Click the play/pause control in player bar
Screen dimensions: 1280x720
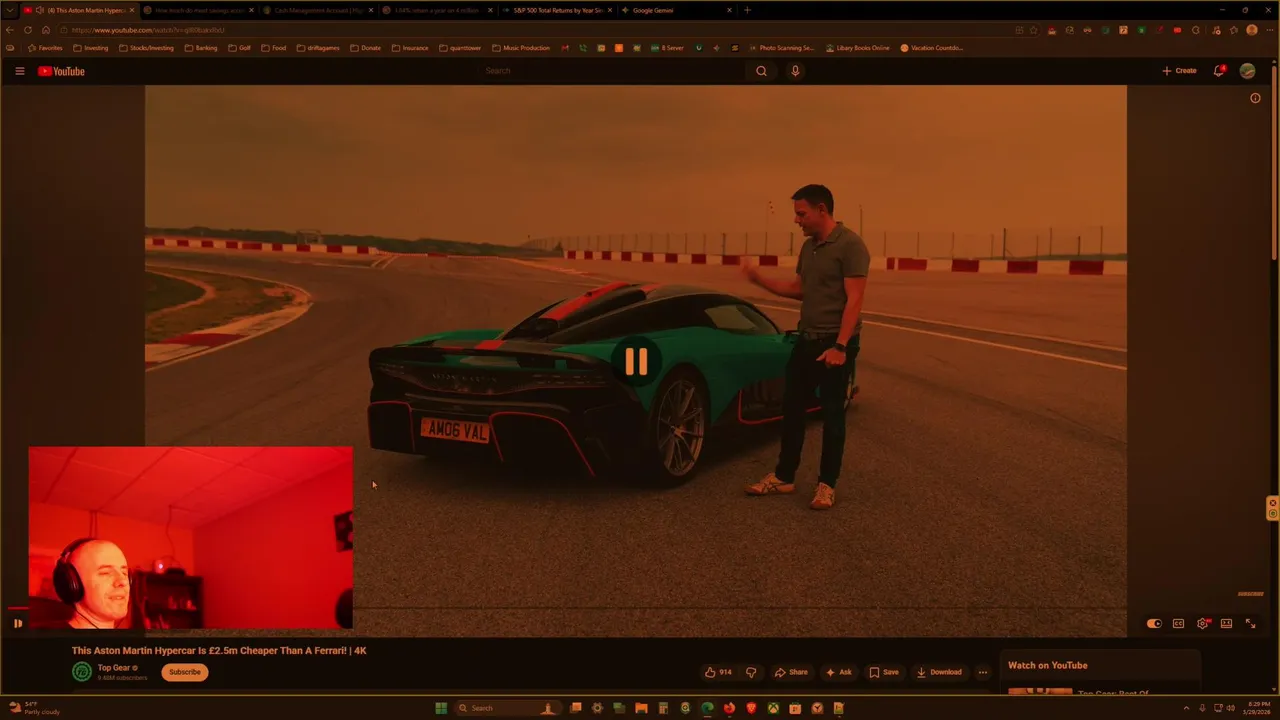[x=17, y=623]
